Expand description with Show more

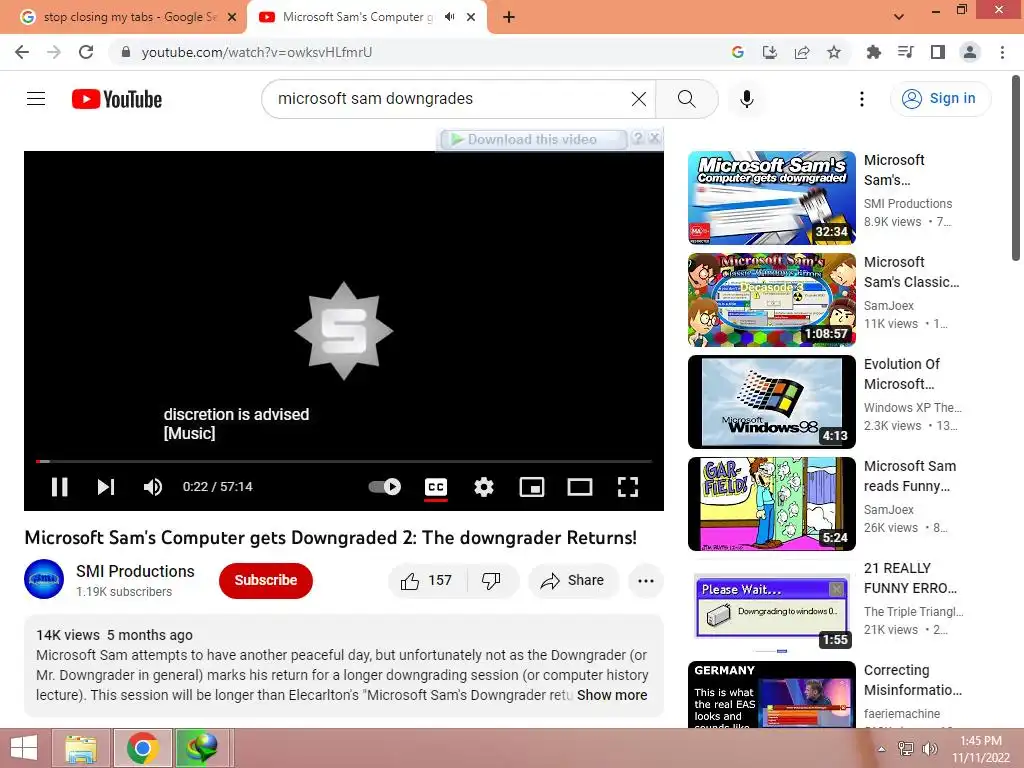point(612,696)
